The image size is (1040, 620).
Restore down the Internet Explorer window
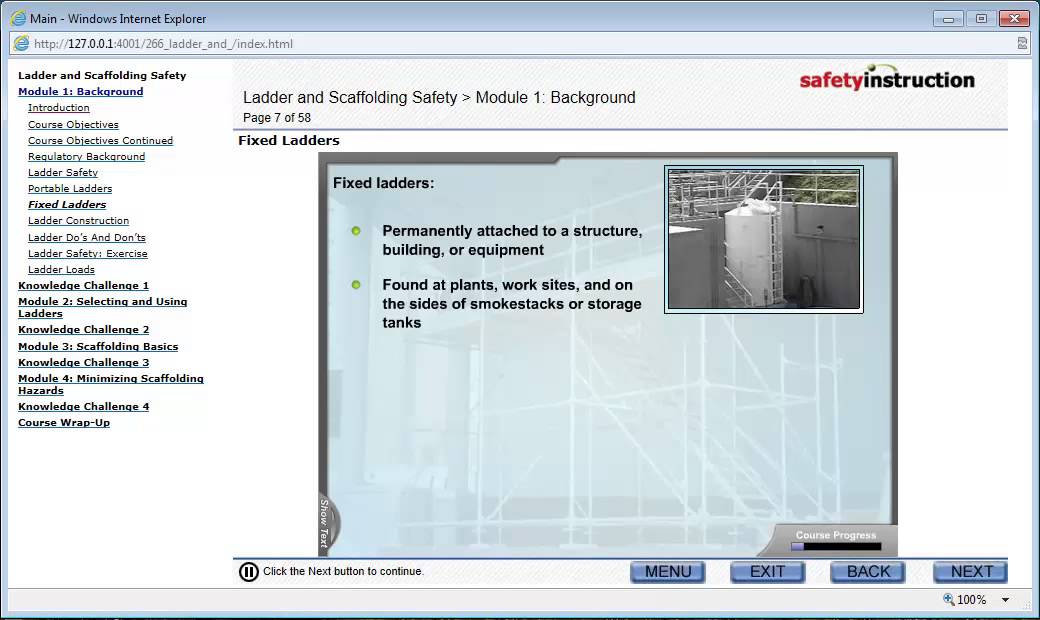(981, 19)
